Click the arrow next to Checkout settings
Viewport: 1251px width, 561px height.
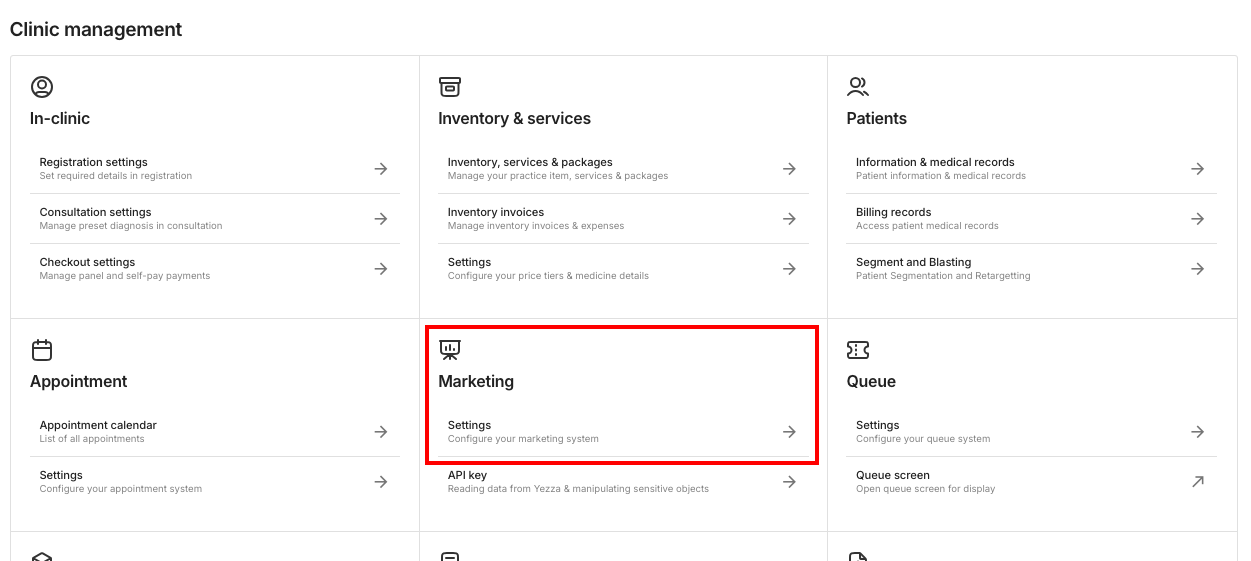tap(381, 269)
